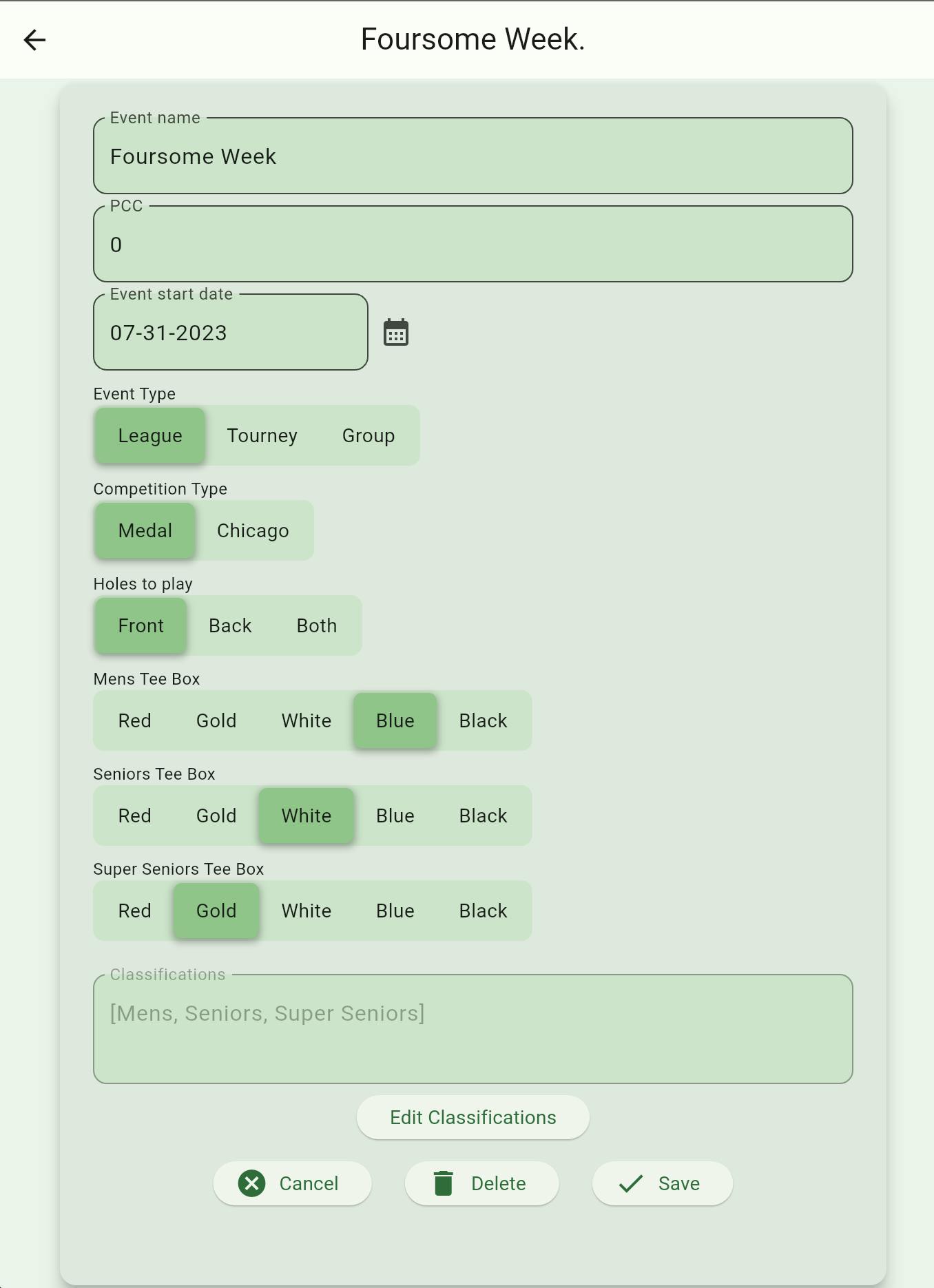Set Seniors Tee Box to Blue

(395, 816)
